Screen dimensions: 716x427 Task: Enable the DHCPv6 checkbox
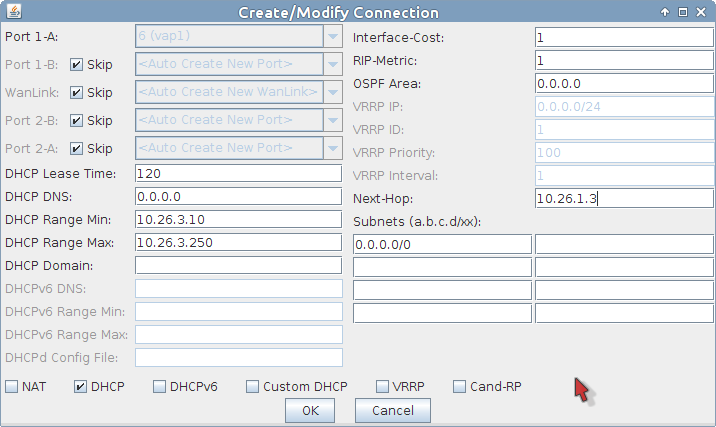(160, 386)
